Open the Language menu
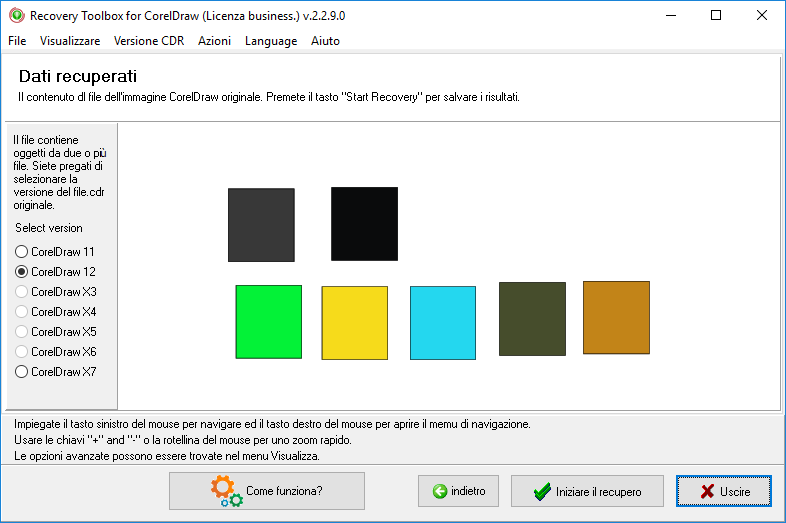The width and height of the screenshot is (786, 523). (271, 41)
